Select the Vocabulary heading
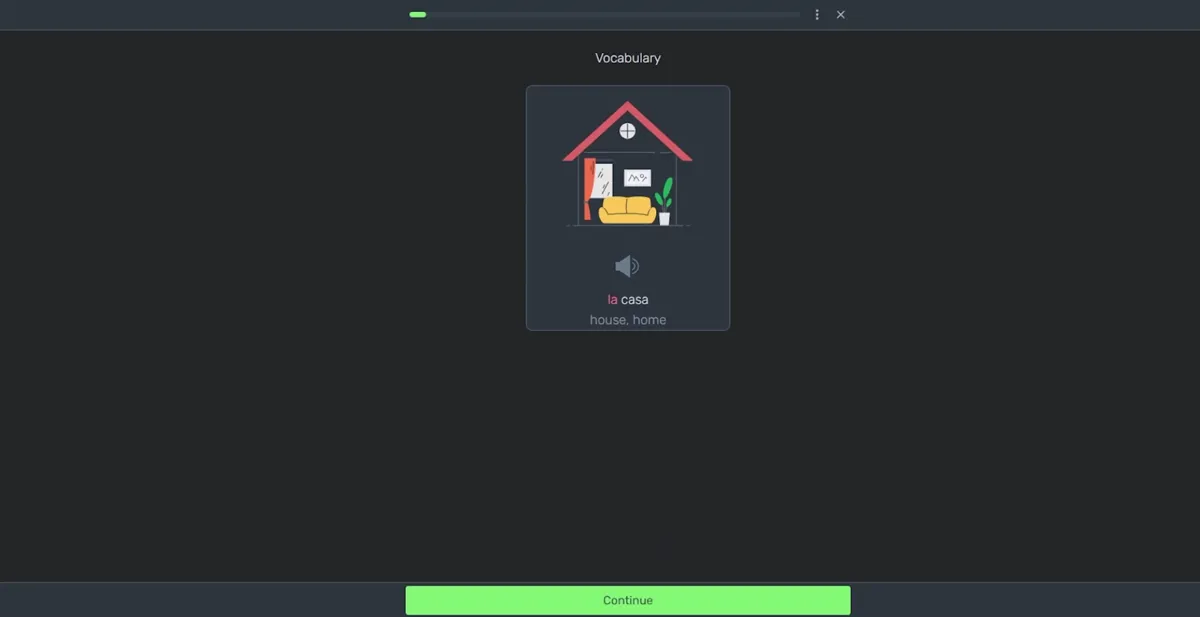This screenshot has height=617, width=1200. (x=627, y=57)
